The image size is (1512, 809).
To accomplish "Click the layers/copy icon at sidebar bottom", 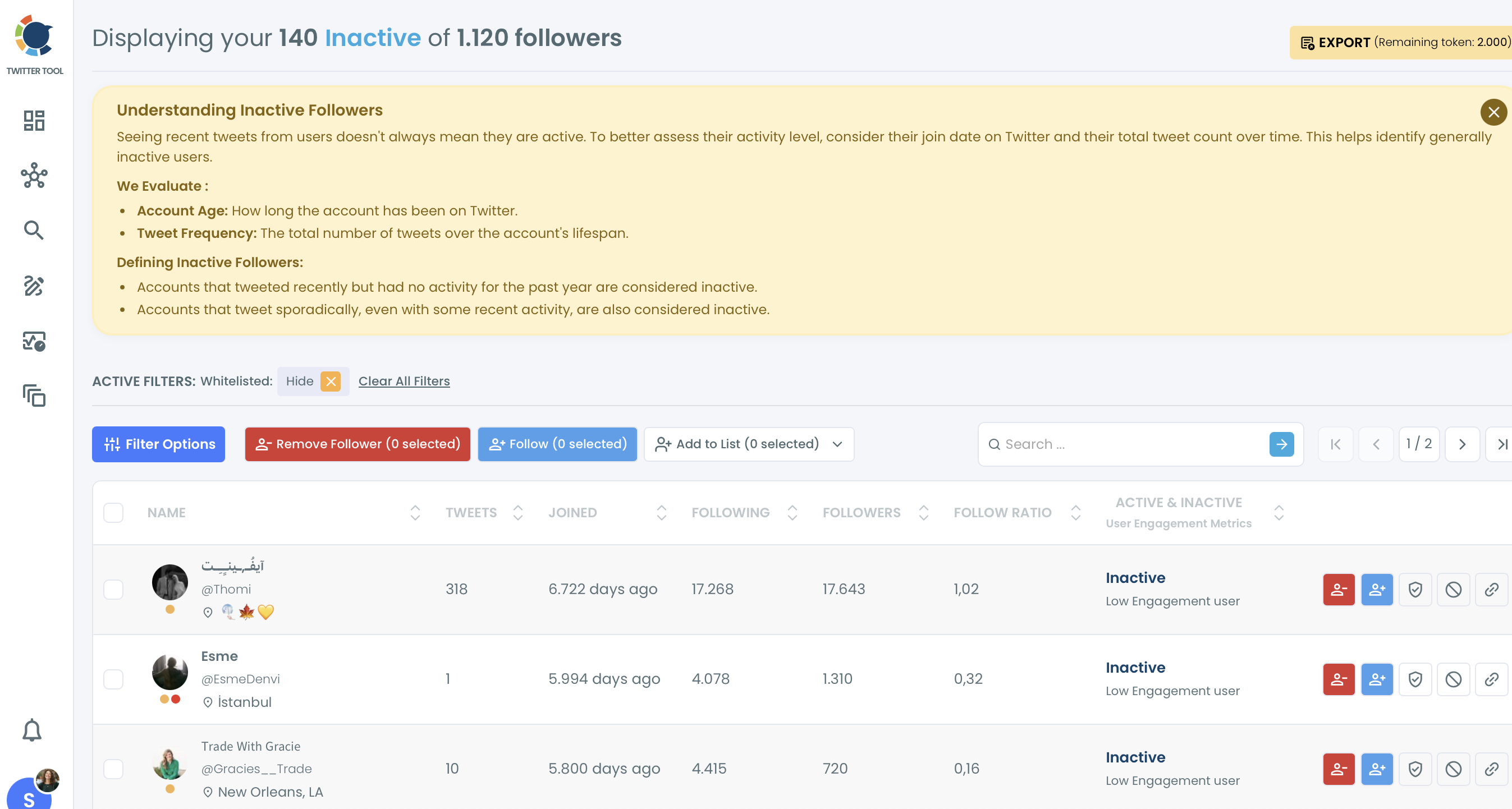I will point(34,396).
